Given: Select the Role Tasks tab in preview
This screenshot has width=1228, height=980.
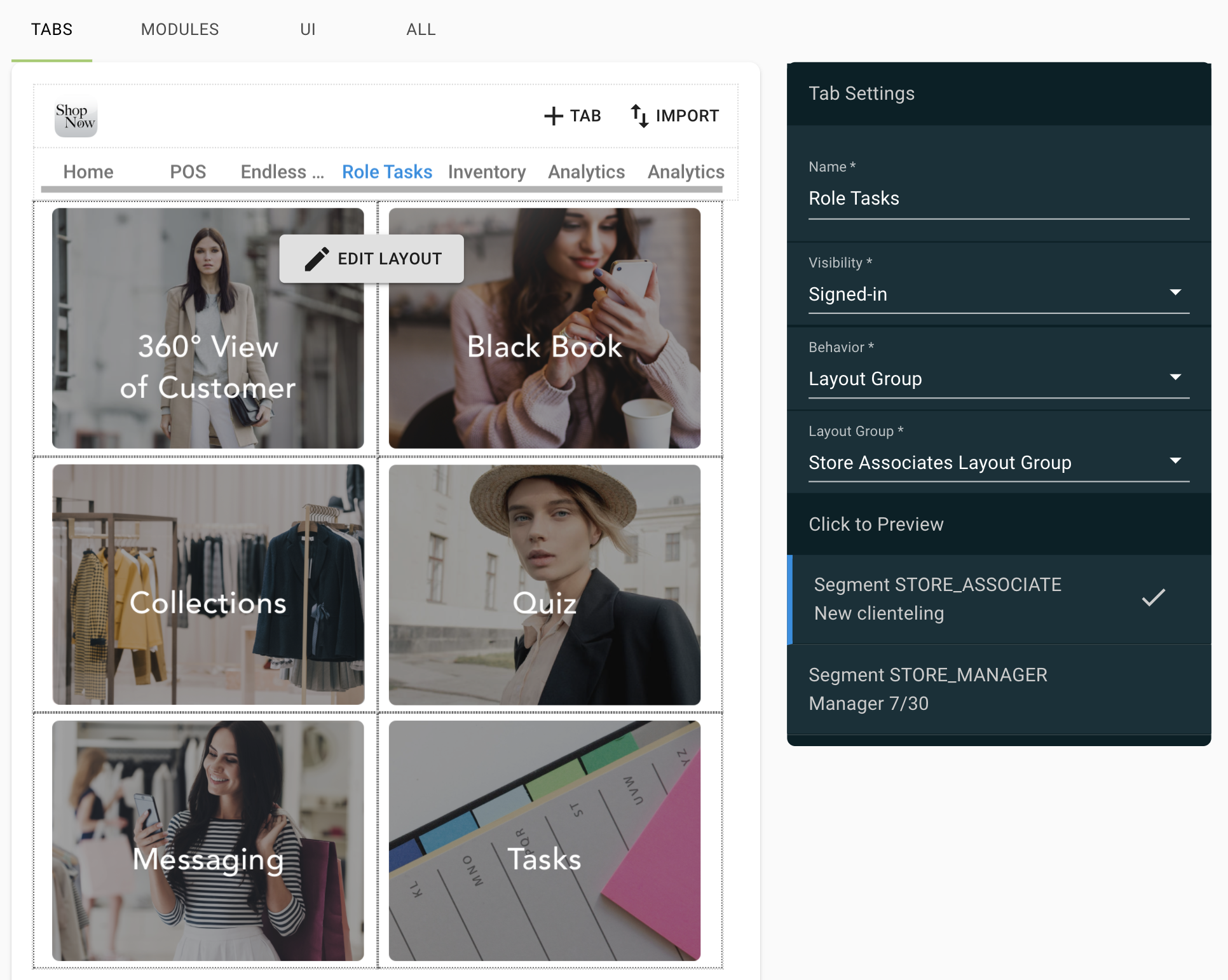Looking at the screenshot, I should coord(387,172).
